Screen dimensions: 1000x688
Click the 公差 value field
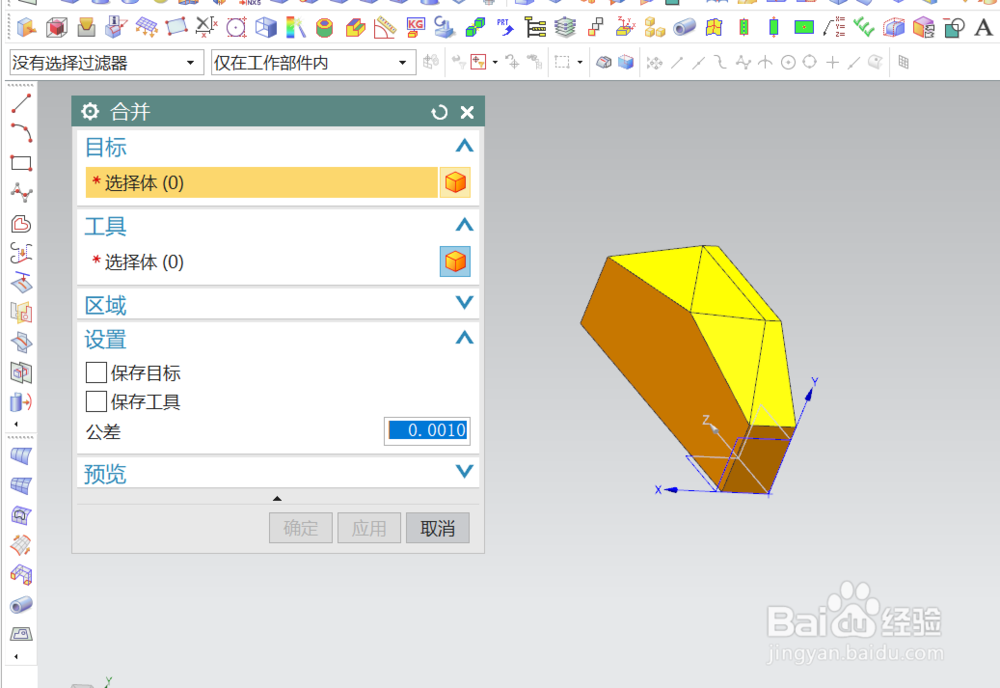(x=427, y=430)
